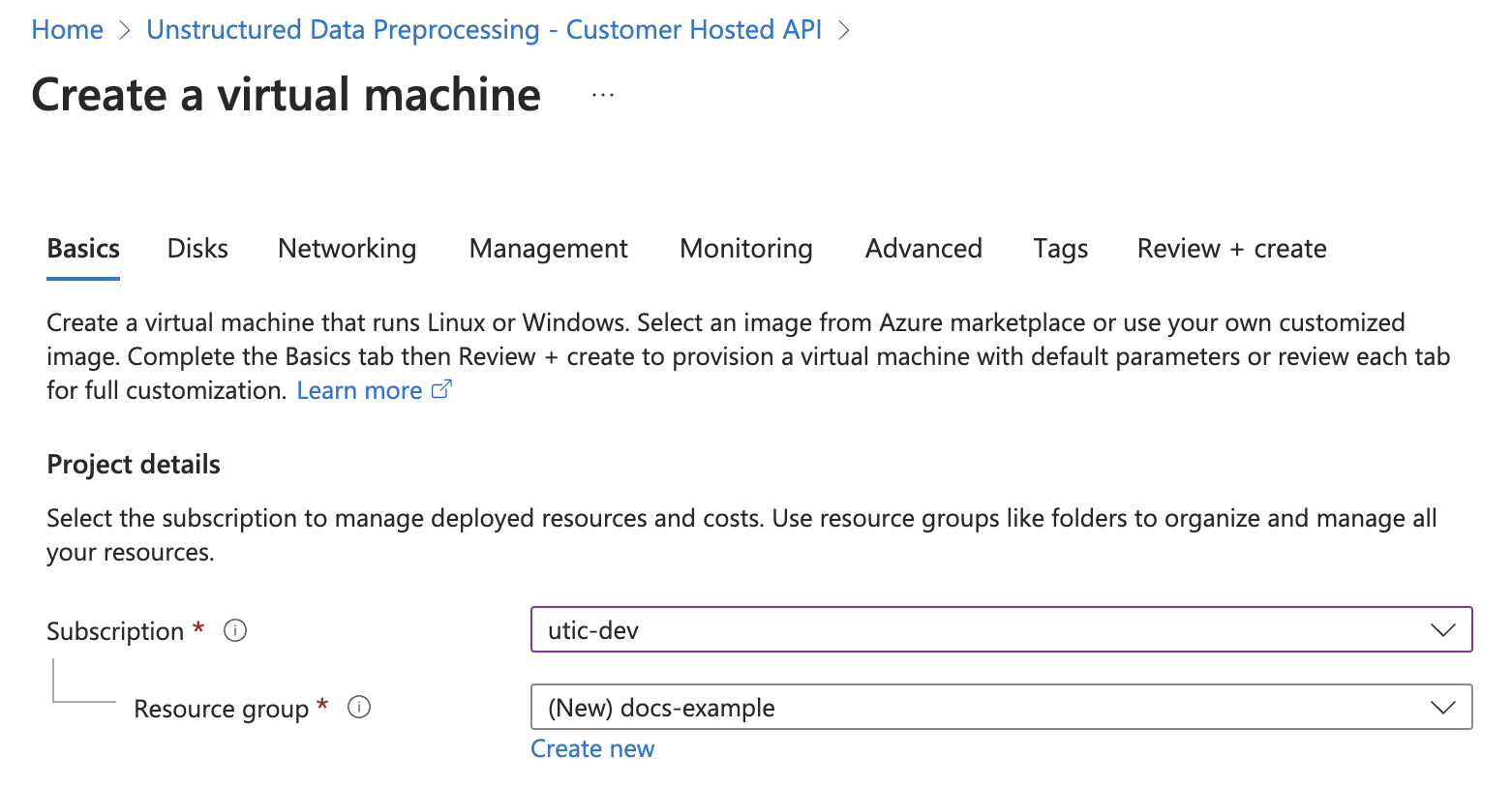Screen dimensions: 1512x790
Task: Click the Project details heading
Action: (134, 465)
